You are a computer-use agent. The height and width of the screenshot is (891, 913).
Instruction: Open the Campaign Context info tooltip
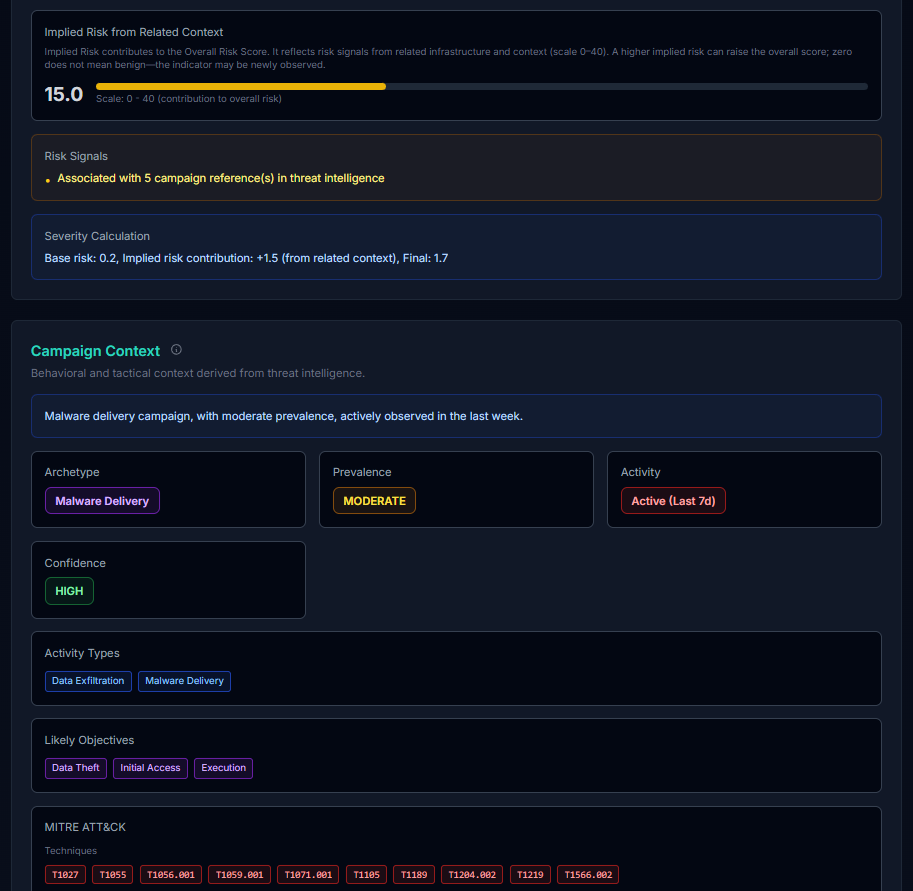pyautogui.click(x=175, y=350)
